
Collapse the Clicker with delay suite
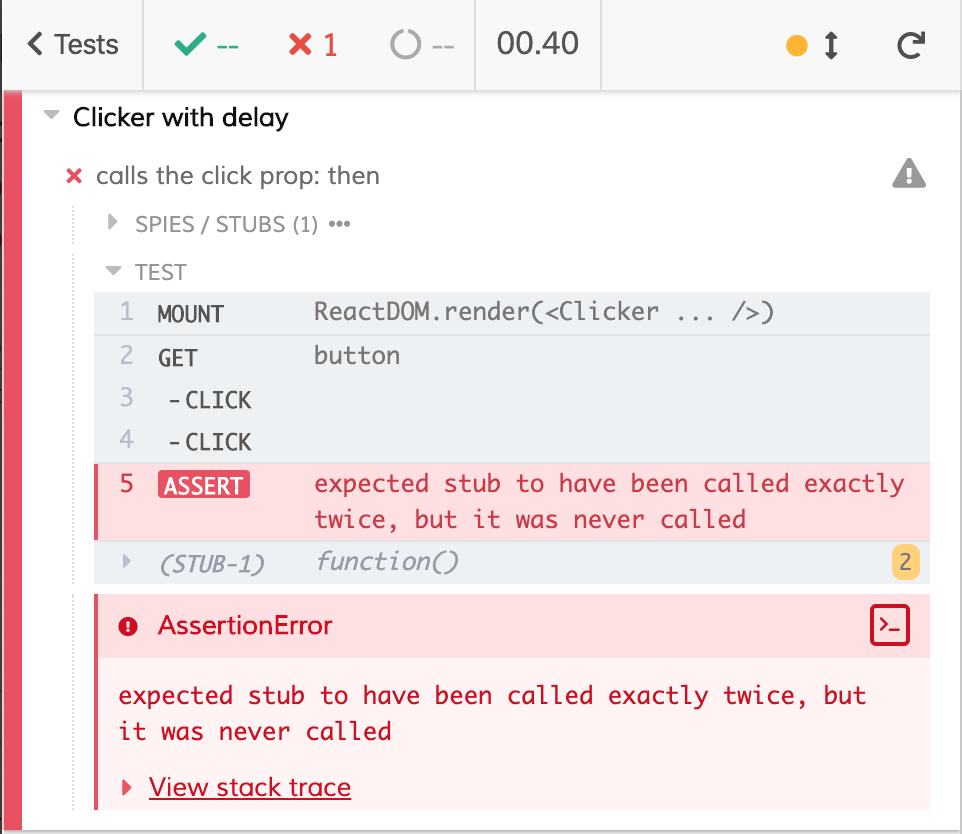51,114
